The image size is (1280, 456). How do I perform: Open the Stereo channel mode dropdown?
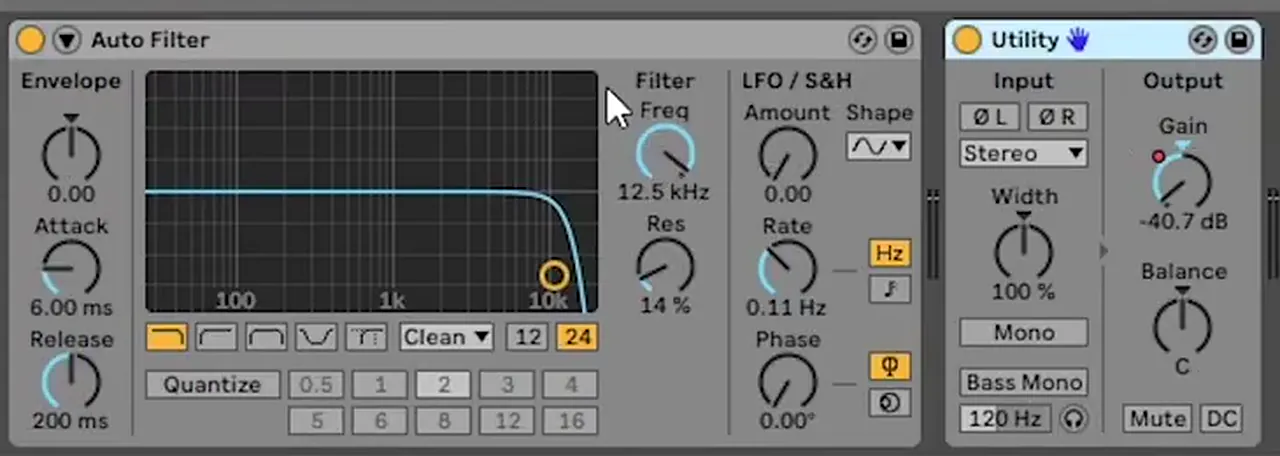coord(1024,153)
